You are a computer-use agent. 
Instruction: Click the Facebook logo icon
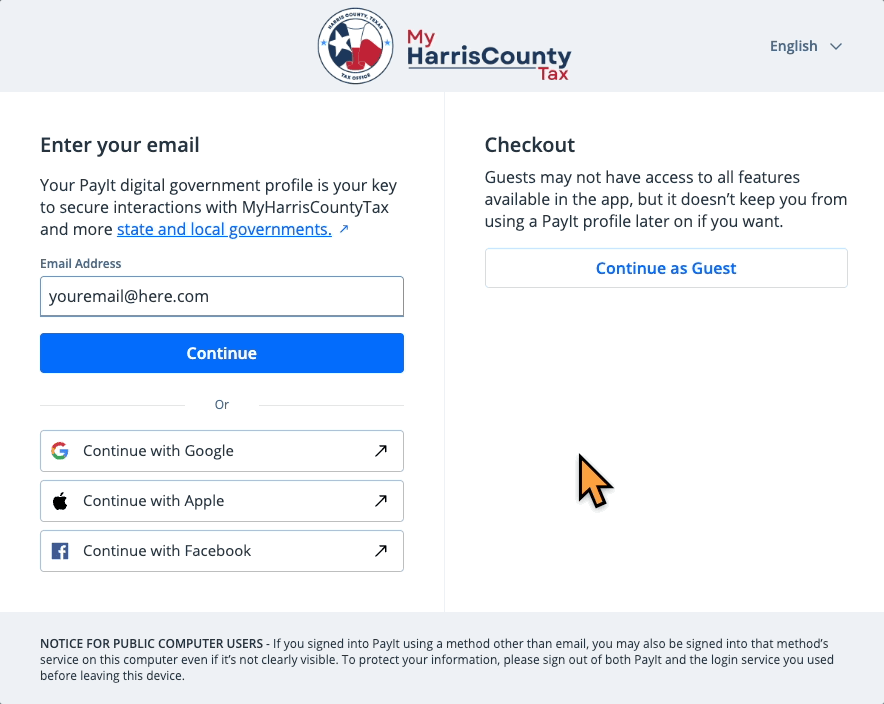[60, 551]
